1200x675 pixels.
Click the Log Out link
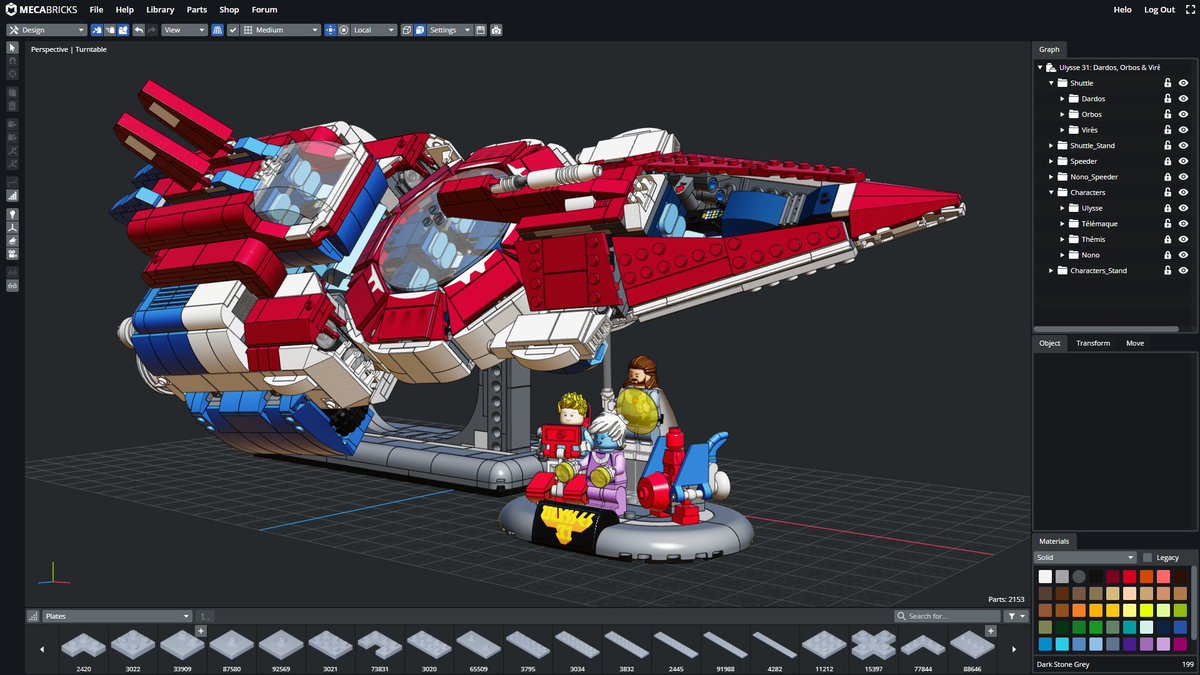pyautogui.click(x=1160, y=9)
